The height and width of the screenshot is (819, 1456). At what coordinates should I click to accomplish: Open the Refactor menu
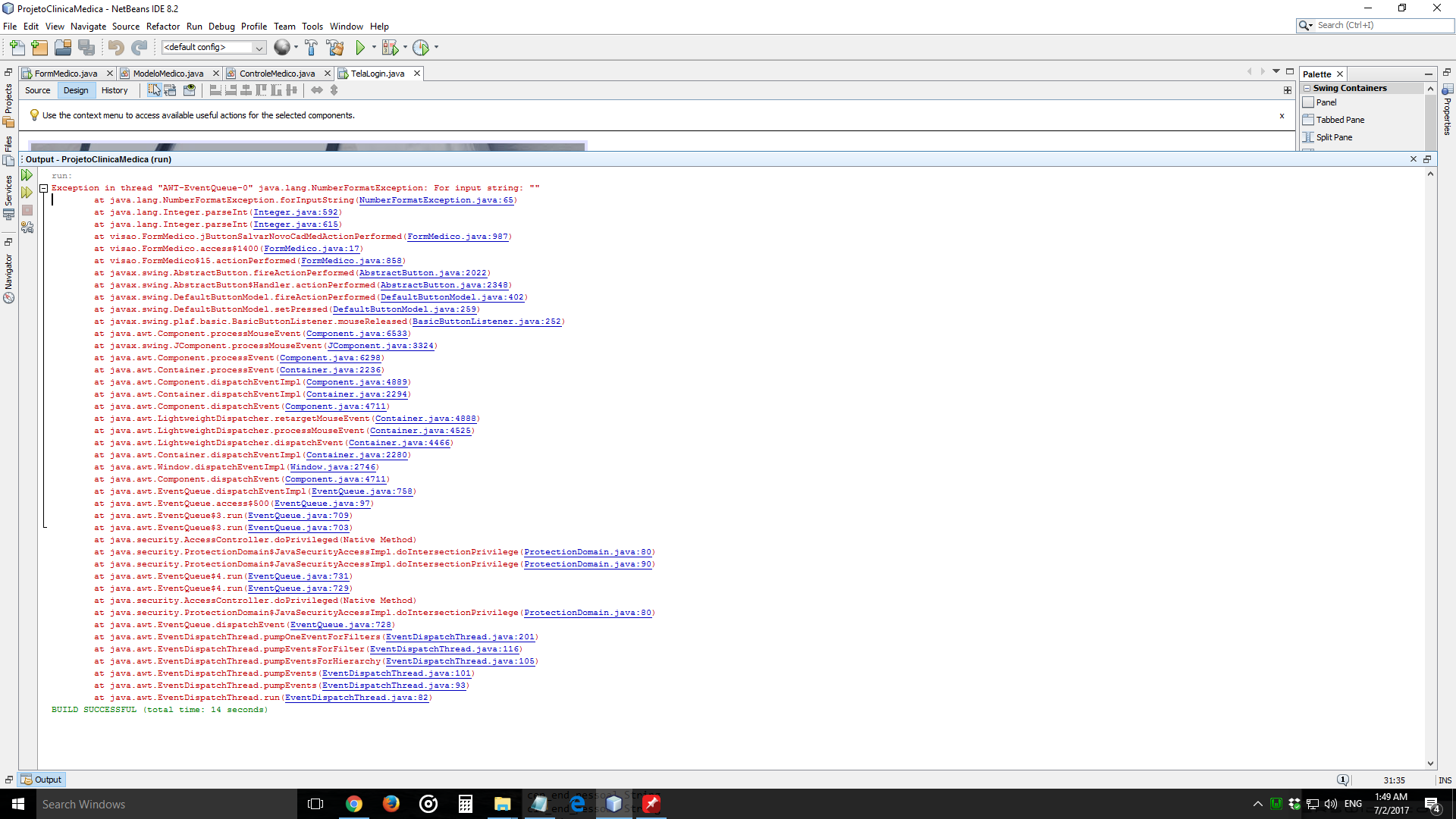[162, 27]
